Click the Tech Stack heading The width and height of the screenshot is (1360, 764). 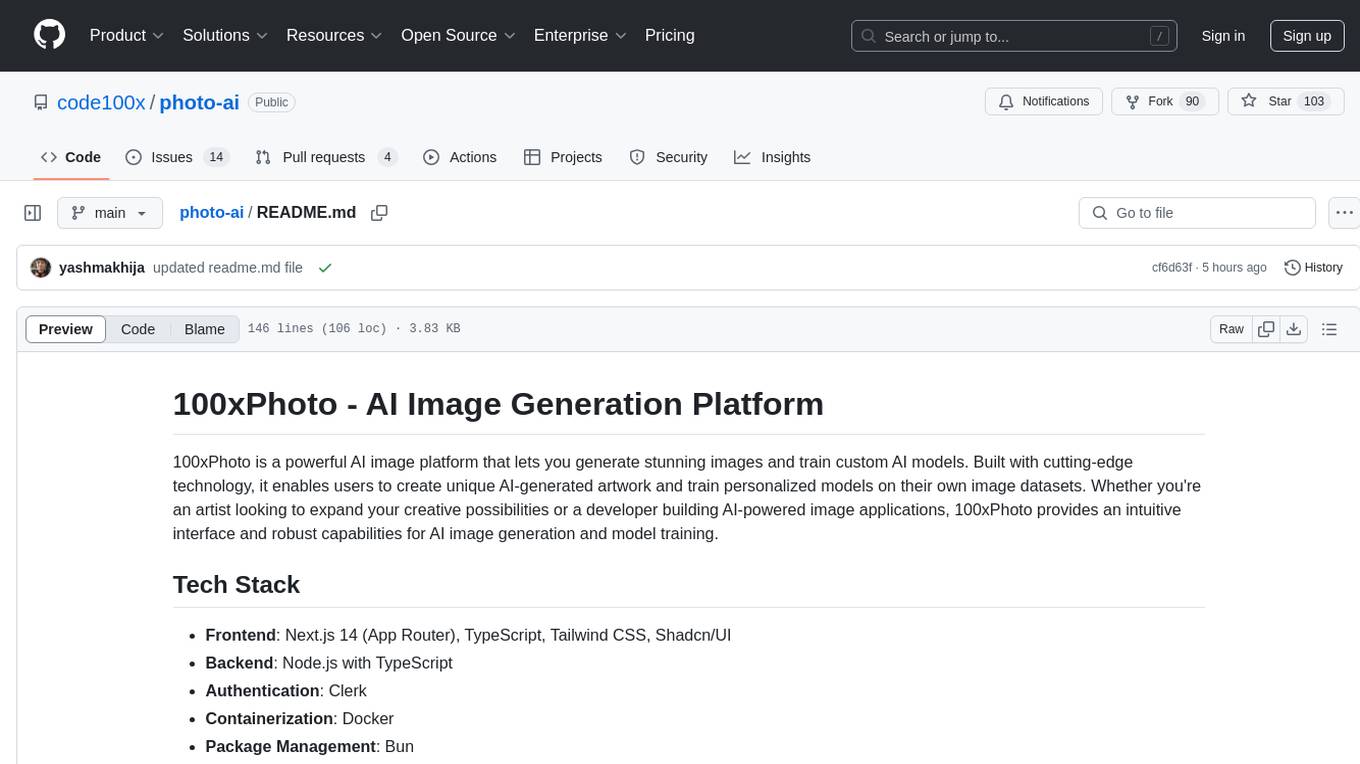pos(236,585)
